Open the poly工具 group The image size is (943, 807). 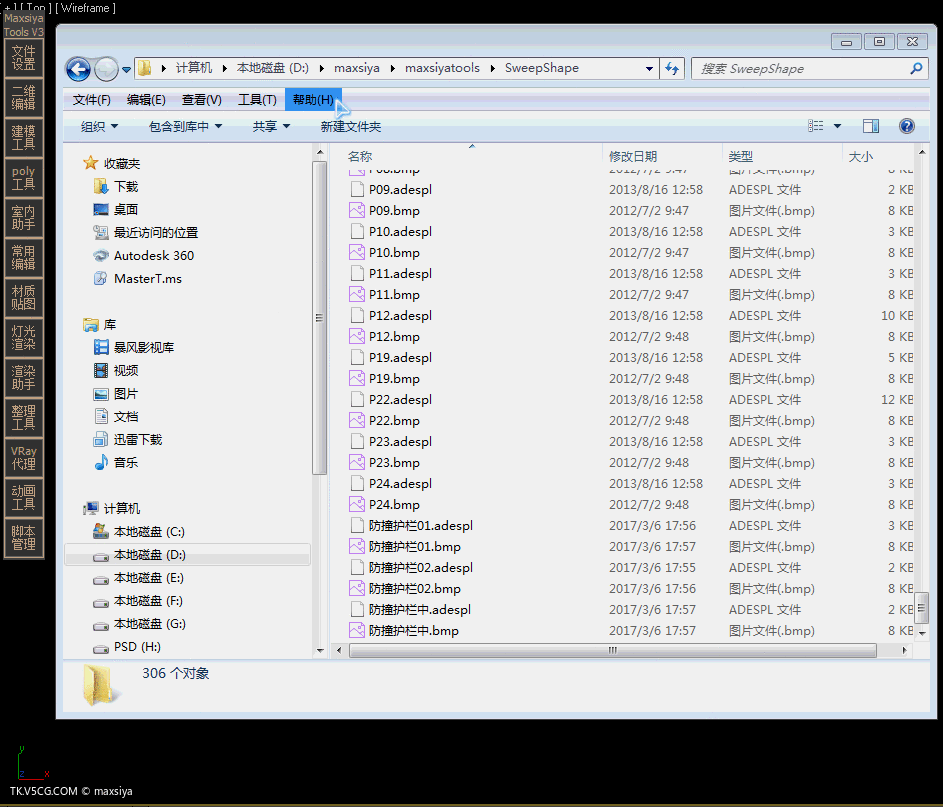(x=23, y=178)
